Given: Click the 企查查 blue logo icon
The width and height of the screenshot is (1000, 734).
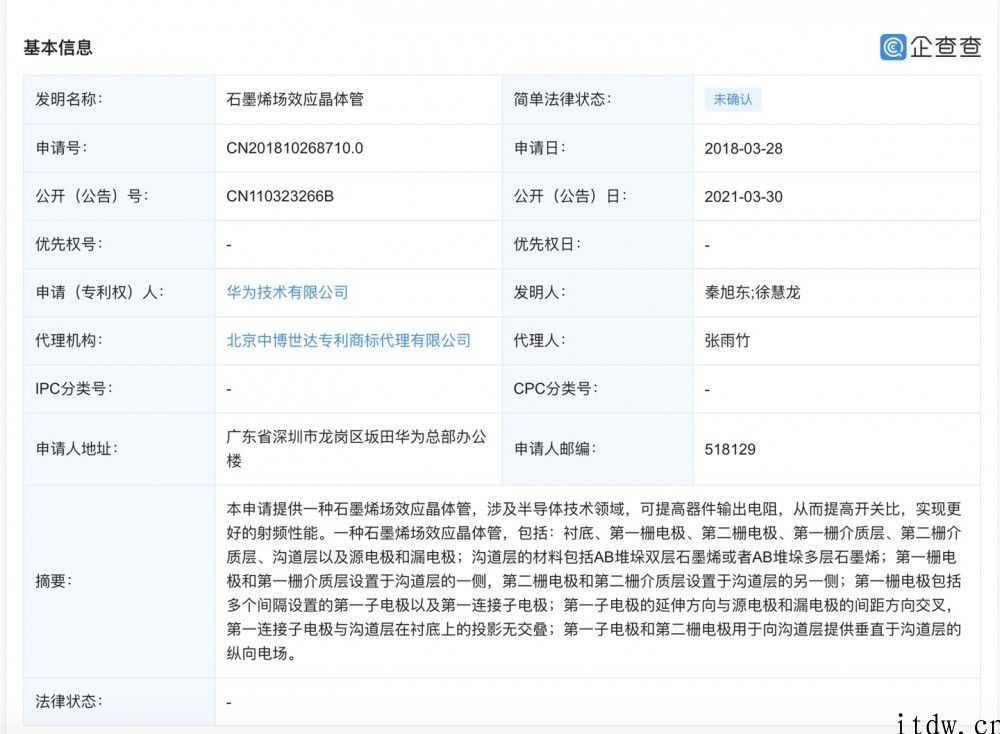Looking at the screenshot, I should (893, 47).
